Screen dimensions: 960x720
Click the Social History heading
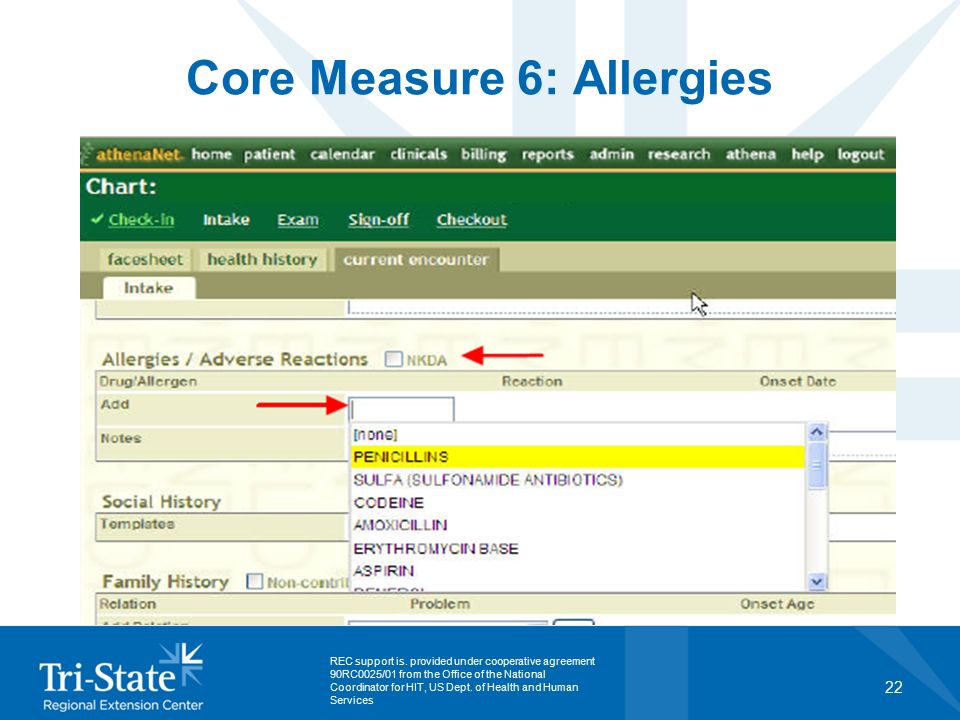click(162, 502)
